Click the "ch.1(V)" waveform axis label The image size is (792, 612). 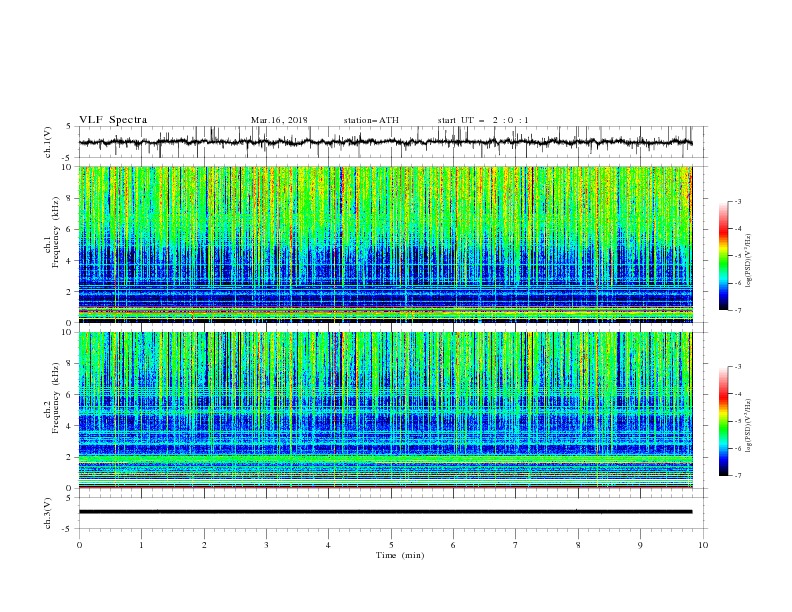pos(48,142)
